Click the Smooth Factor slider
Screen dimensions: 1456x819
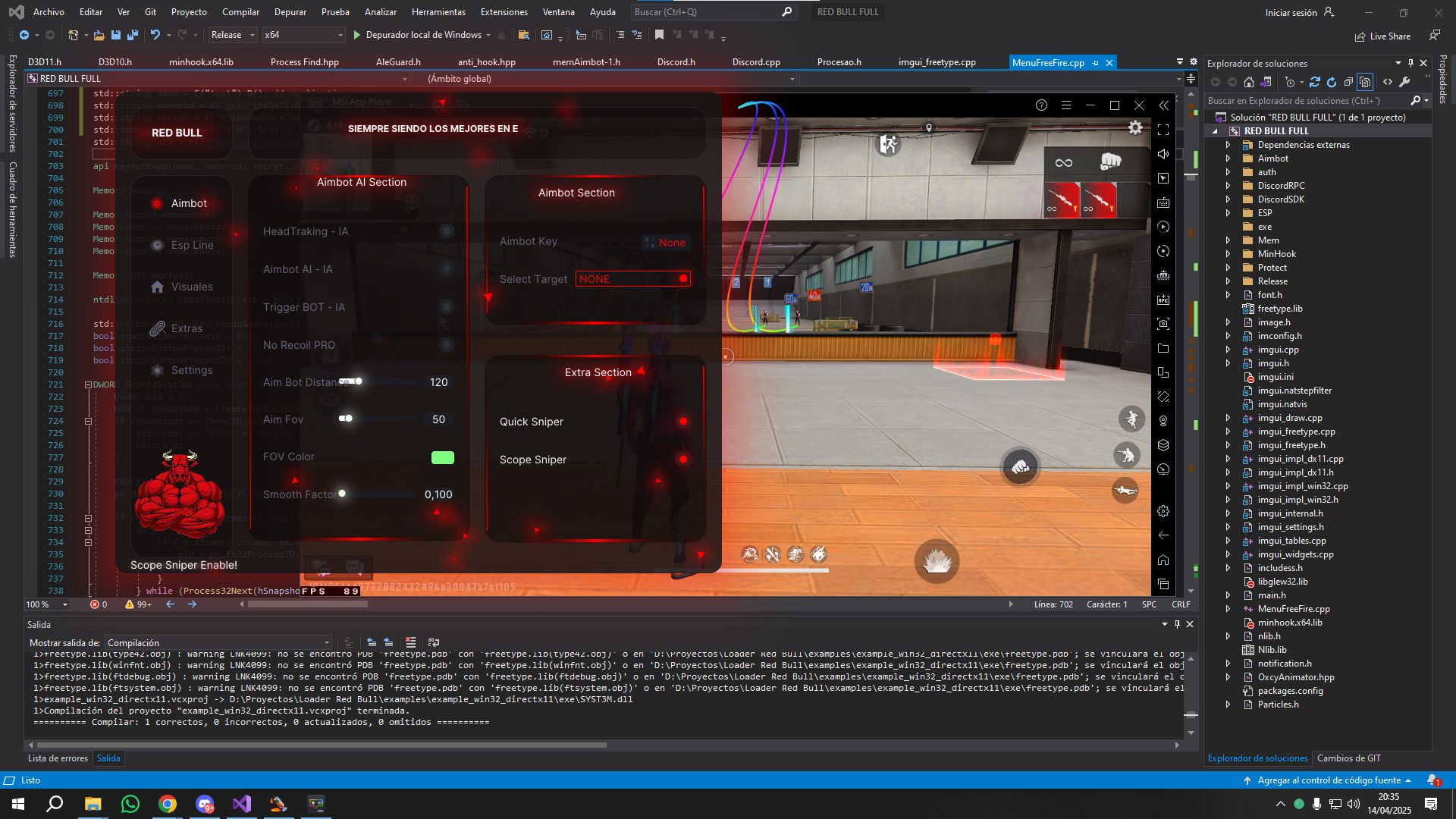click(x=377, y=494)
